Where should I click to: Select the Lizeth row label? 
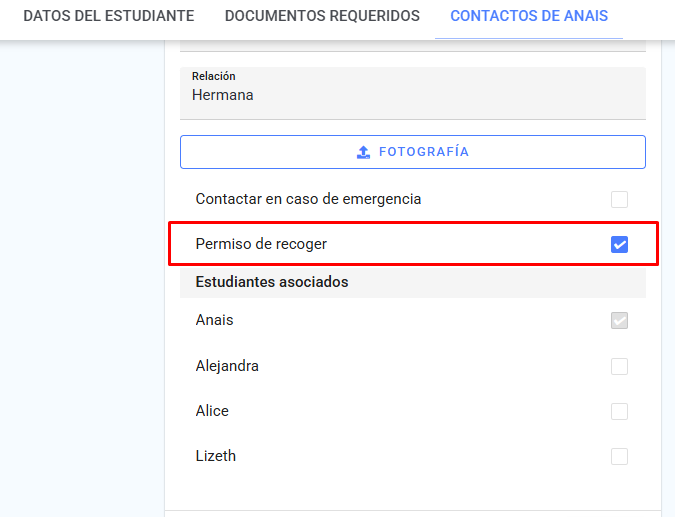pyautogui.click(x=216, y=456)
